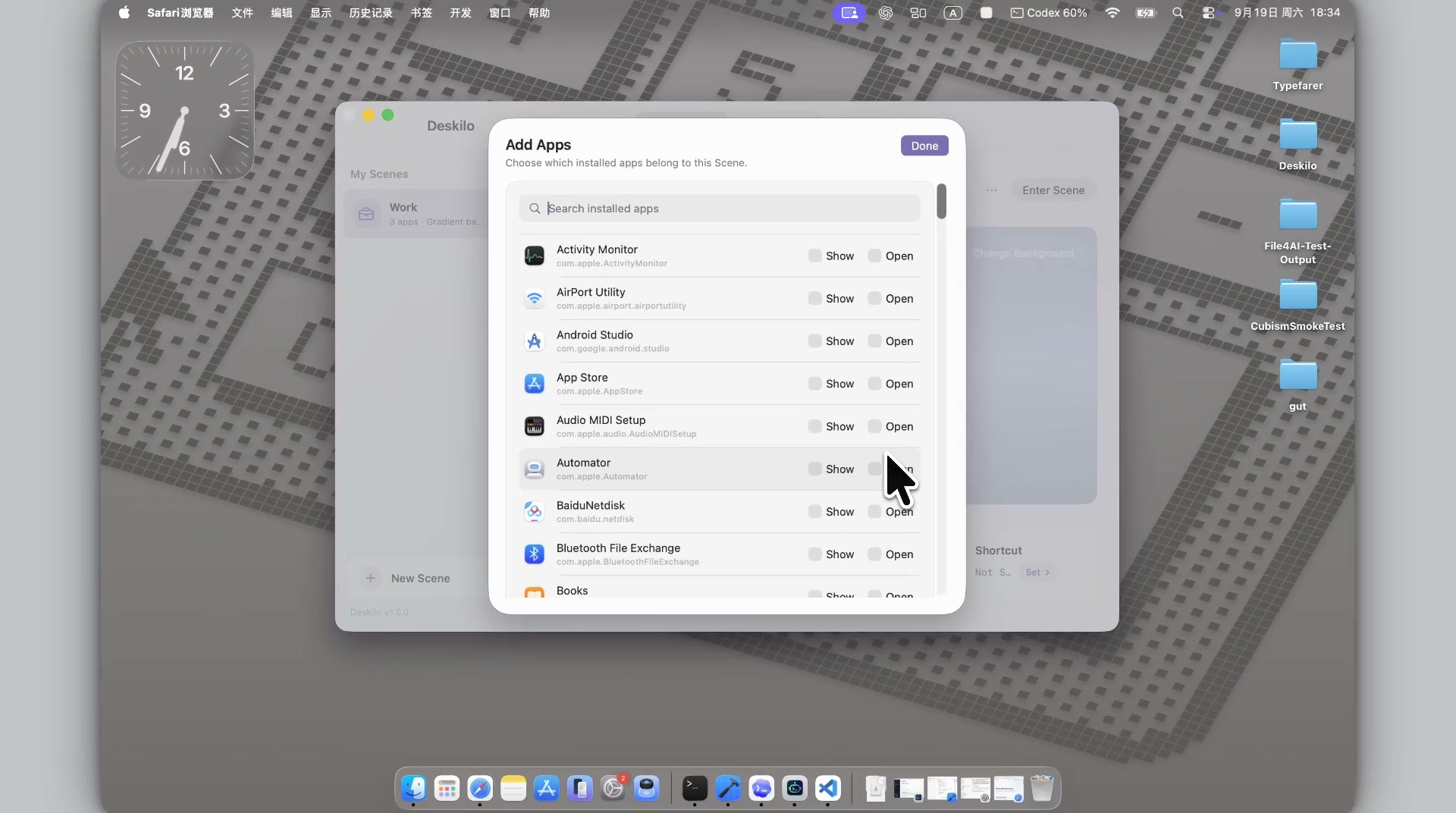Open the Trash in the Dock
The image size is (1456, 813).
click(x=1042, y=789)
